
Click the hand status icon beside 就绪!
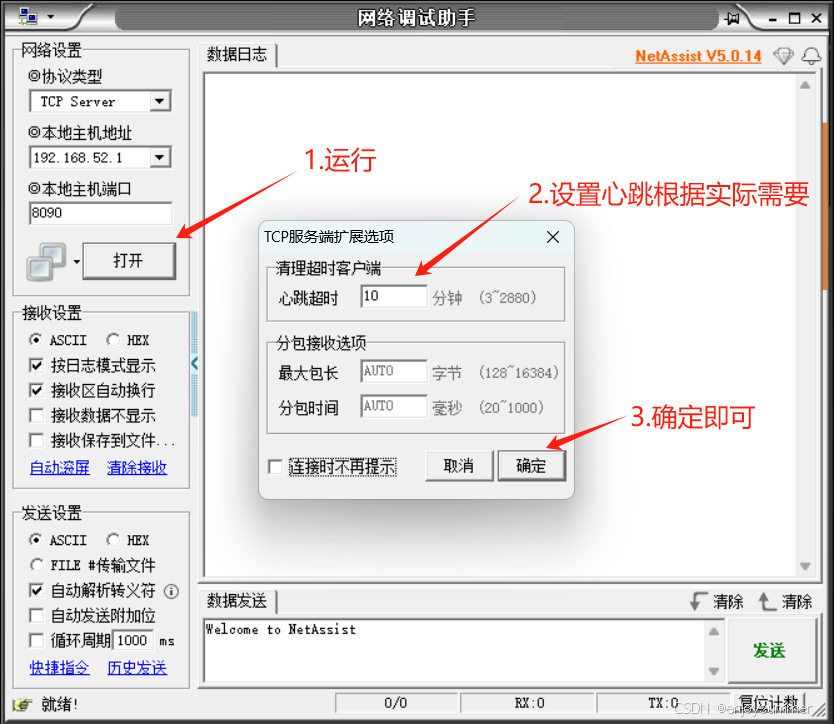coord(22,704)
